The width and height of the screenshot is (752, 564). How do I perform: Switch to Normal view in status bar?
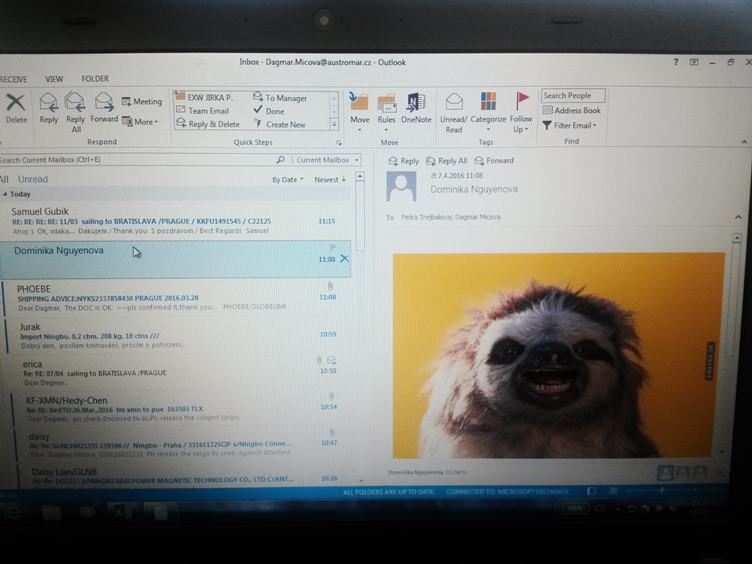point(592,491)
